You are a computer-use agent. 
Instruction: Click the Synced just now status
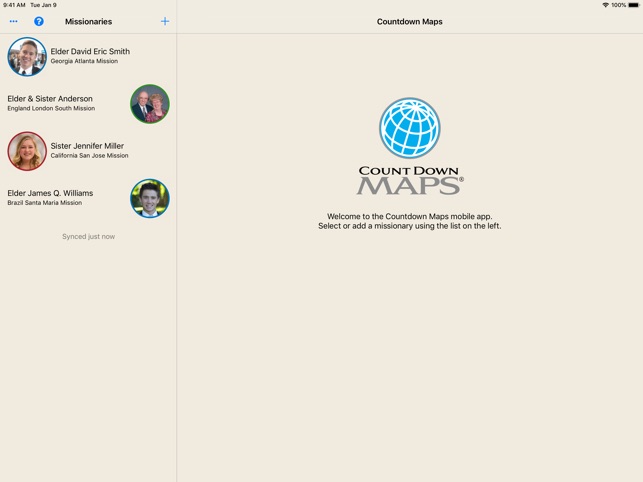89,236
